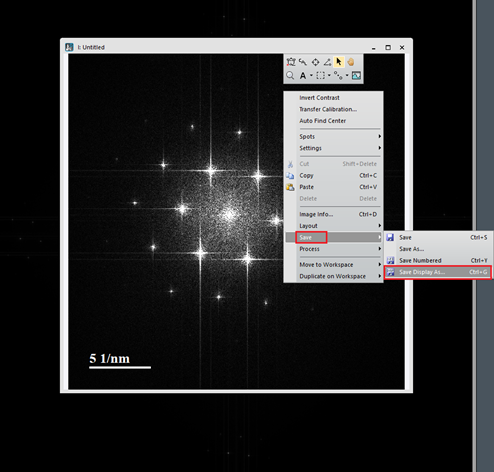494x472 pixels.
Task: Select the arrow pointer tool
Action: tap(339, 62)
